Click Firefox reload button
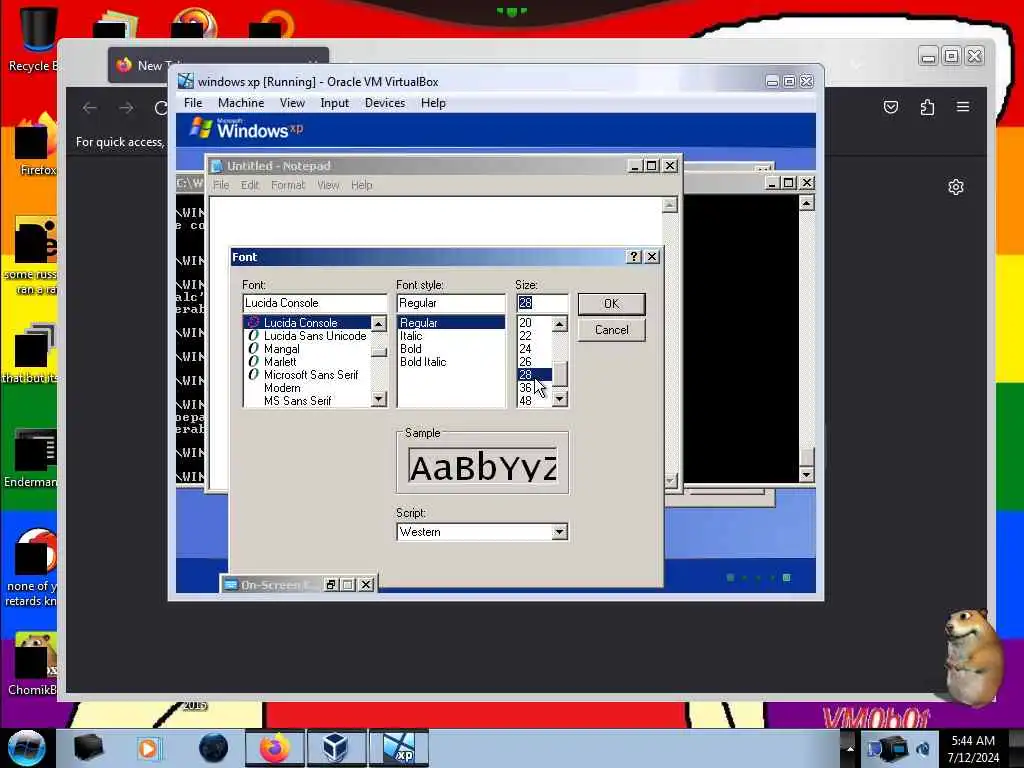This screenshot has width=1024, height=768. pos(161,108)
